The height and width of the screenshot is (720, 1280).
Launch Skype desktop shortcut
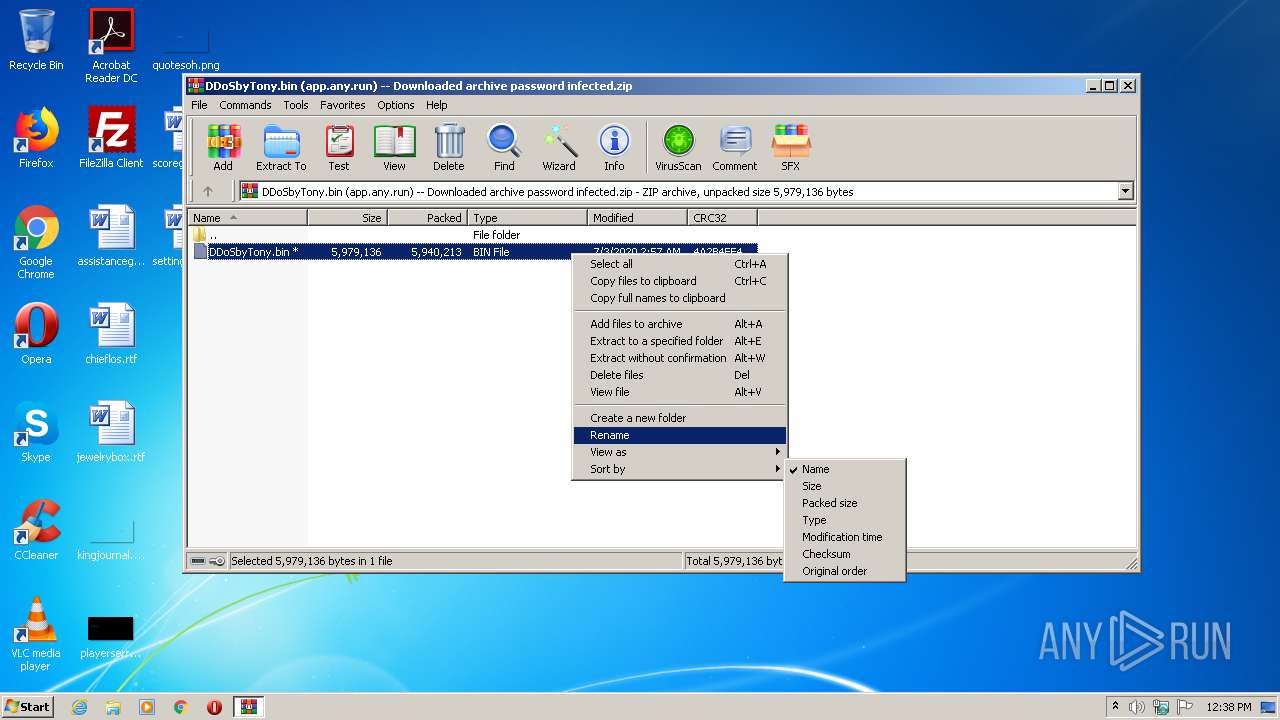pyautogui.click(x=36, y=432)
